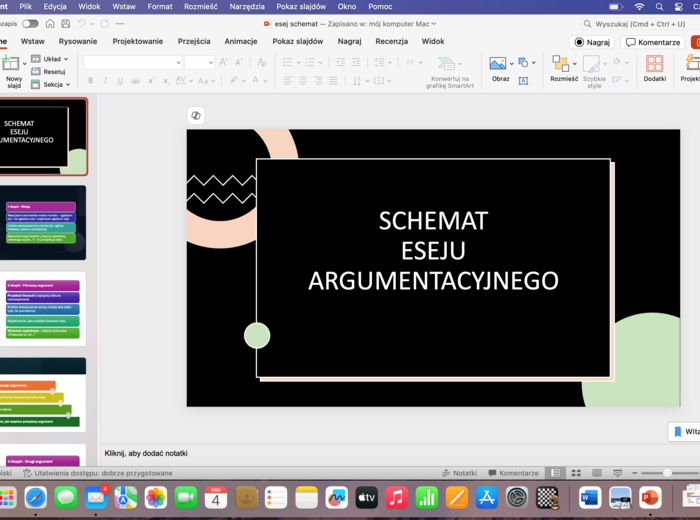
Task: Save the presentation with the disk icon
Action: [x=66, y=24]
